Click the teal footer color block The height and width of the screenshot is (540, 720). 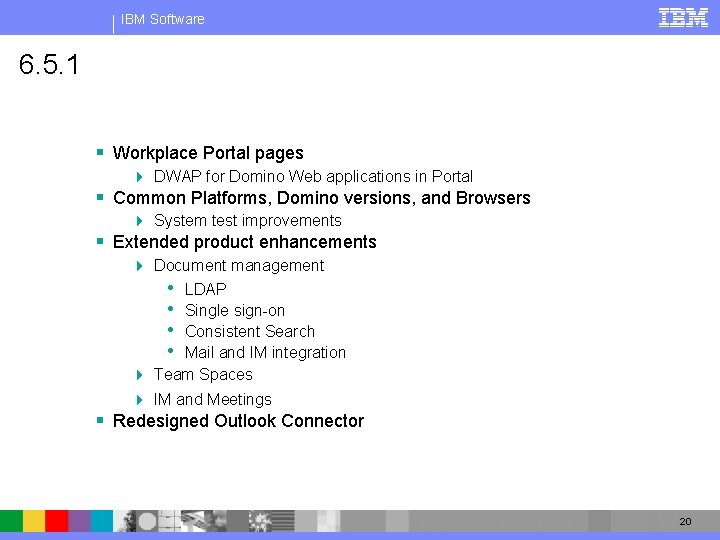tap(101, 521)
